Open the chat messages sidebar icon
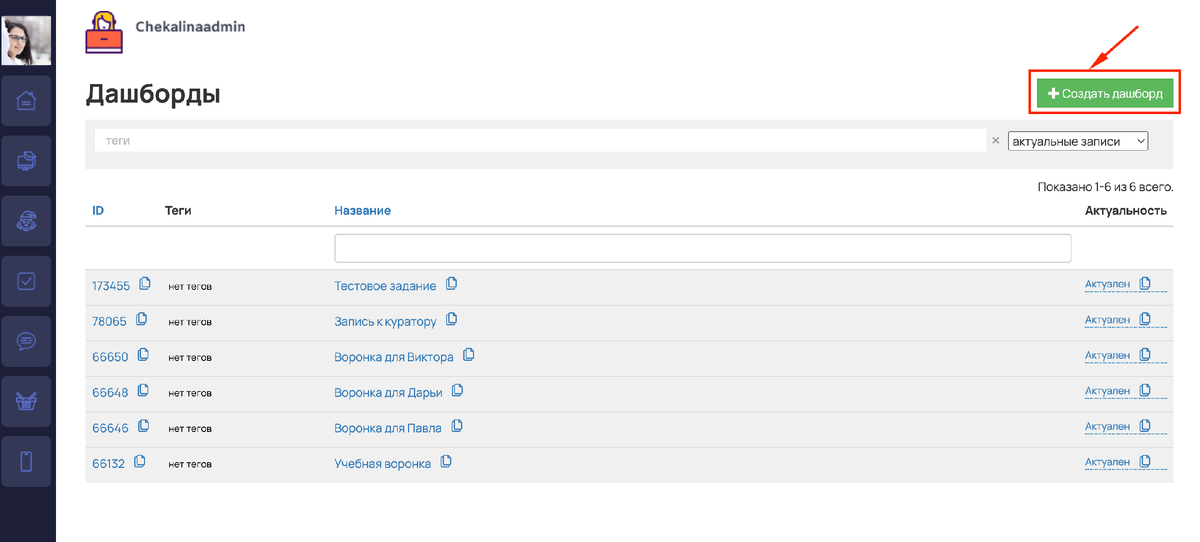 coord(27,341)
